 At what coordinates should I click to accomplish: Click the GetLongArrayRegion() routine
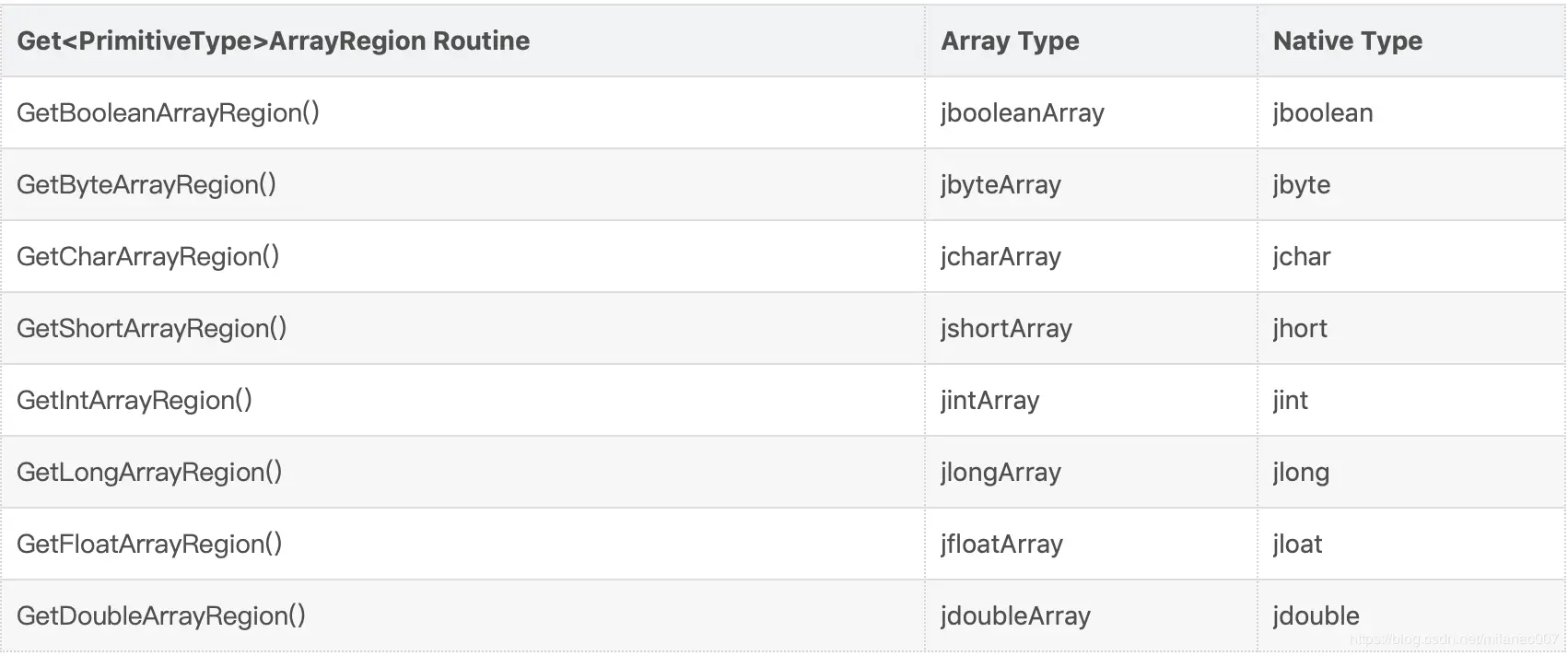[x=149, y=472]
